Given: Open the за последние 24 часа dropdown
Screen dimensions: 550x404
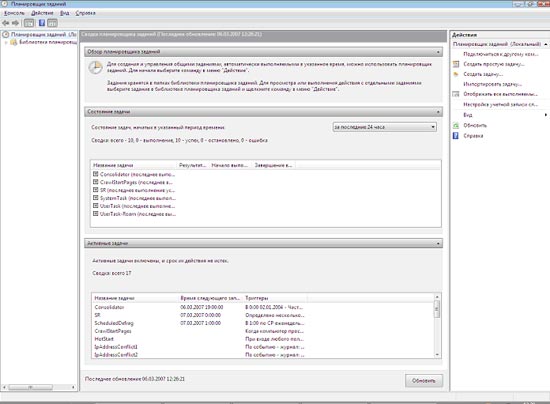Looking at the screenshot, I should pyautogui.click(x=384, y=127).
